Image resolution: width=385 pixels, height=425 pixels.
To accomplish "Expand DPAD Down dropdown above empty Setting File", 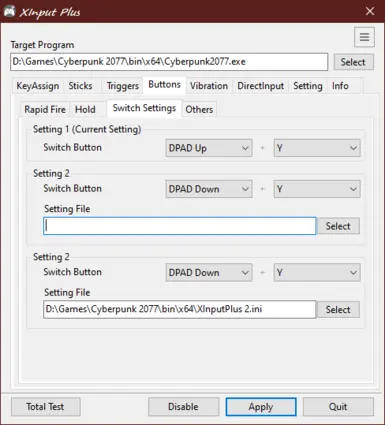I will (x=209, y=189).
